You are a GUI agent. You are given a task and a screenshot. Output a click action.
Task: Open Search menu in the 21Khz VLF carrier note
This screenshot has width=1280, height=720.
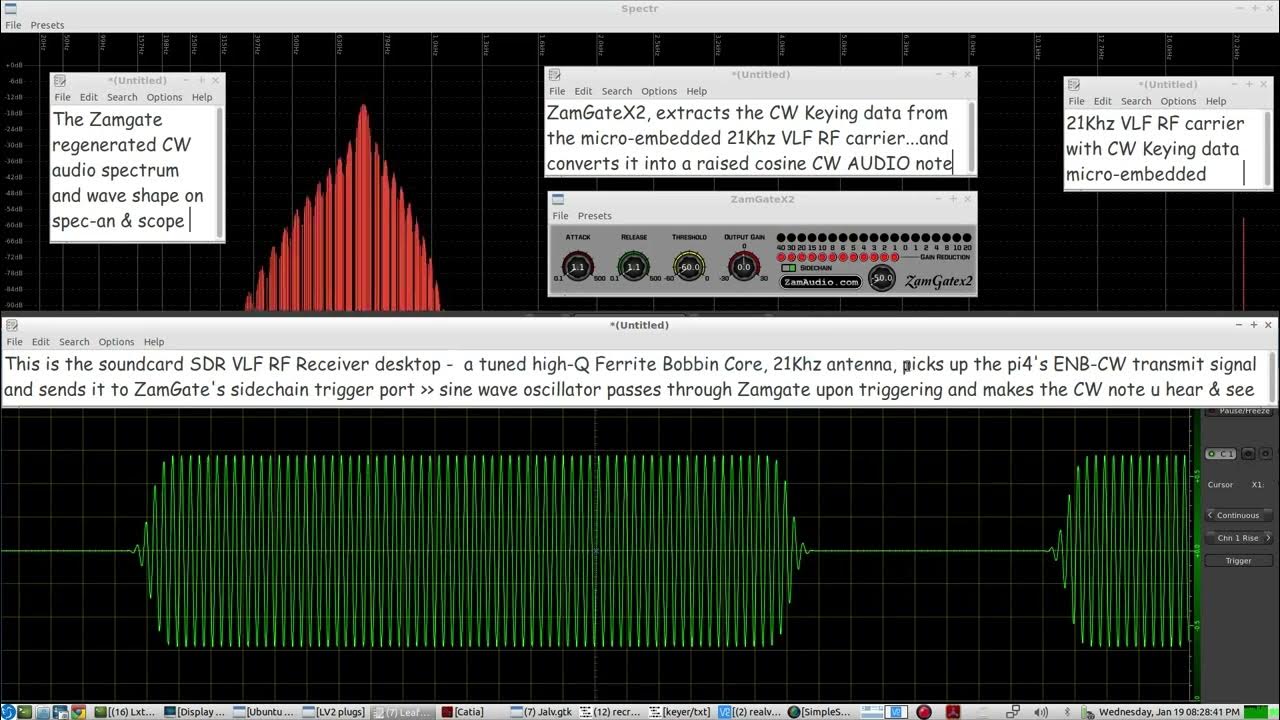point(1136,101)
